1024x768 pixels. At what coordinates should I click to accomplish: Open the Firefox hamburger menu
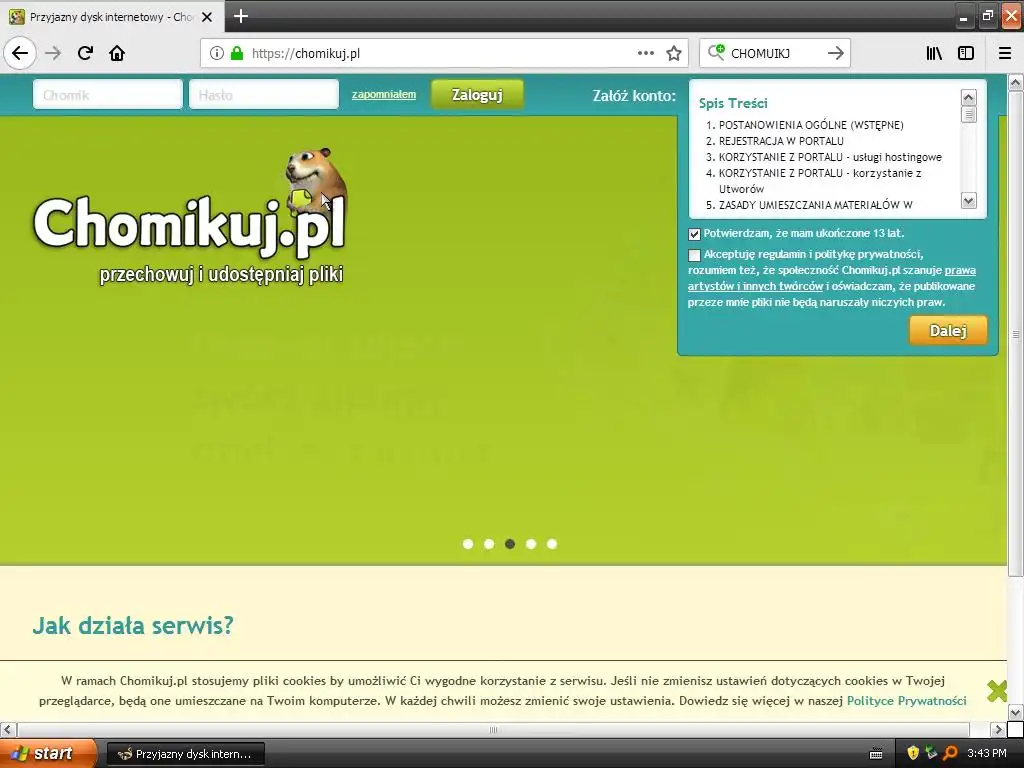click(x=1005, y=54)
